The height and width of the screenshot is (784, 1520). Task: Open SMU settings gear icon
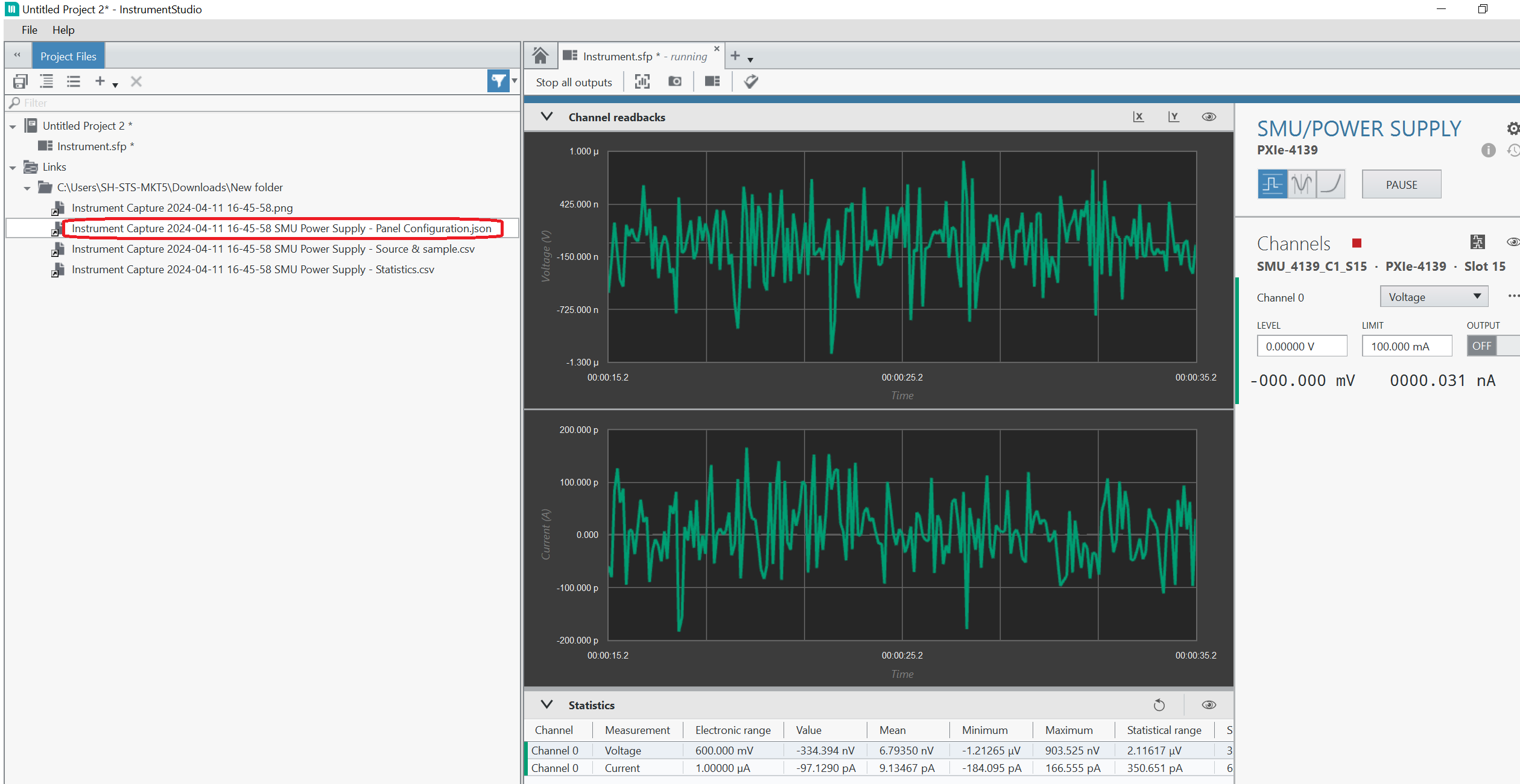pos(1513,128)
